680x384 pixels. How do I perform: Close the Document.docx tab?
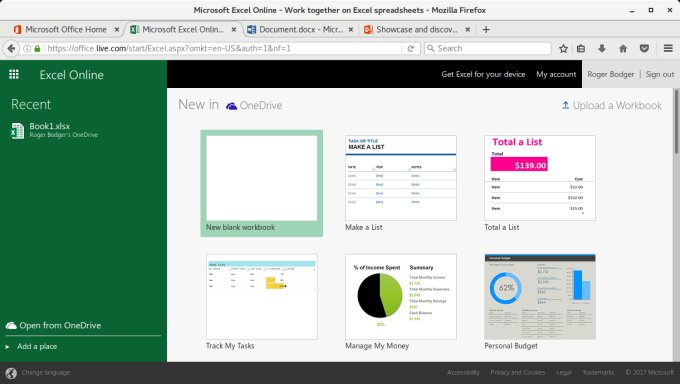pyautogui.click(x=350, y=30)
